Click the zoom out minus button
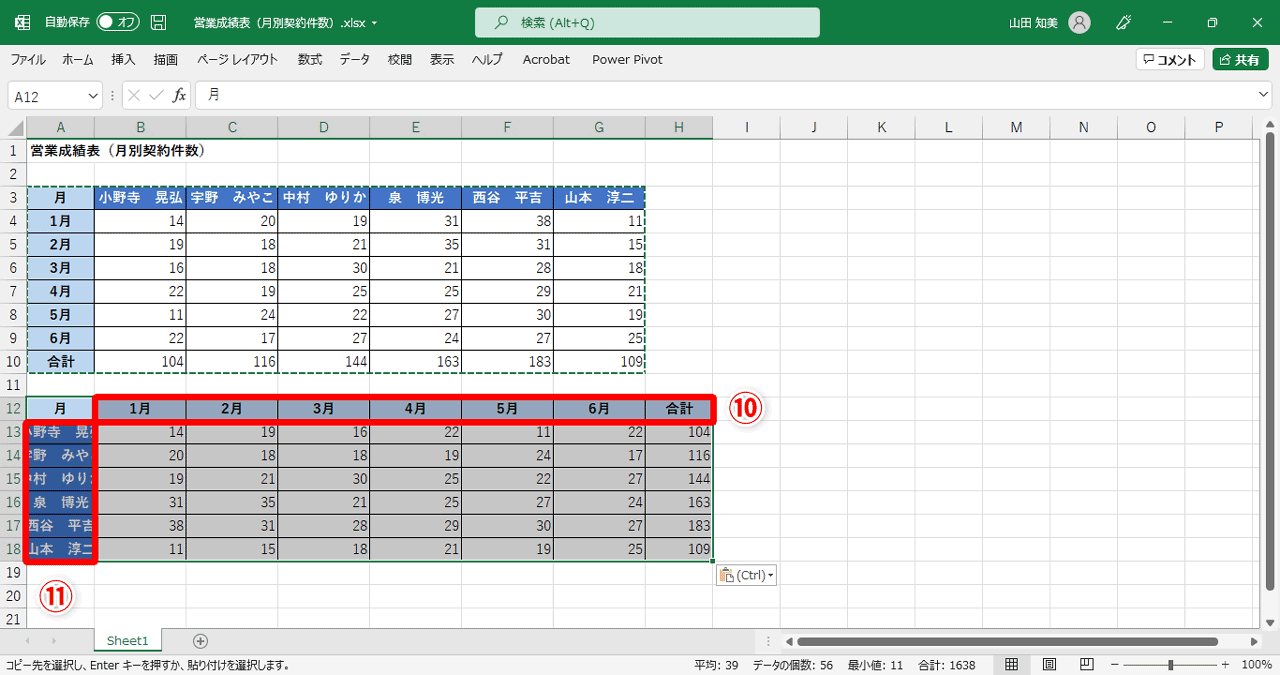Viewport: 1280px width, 675px height. click(x=1115, y=665)
